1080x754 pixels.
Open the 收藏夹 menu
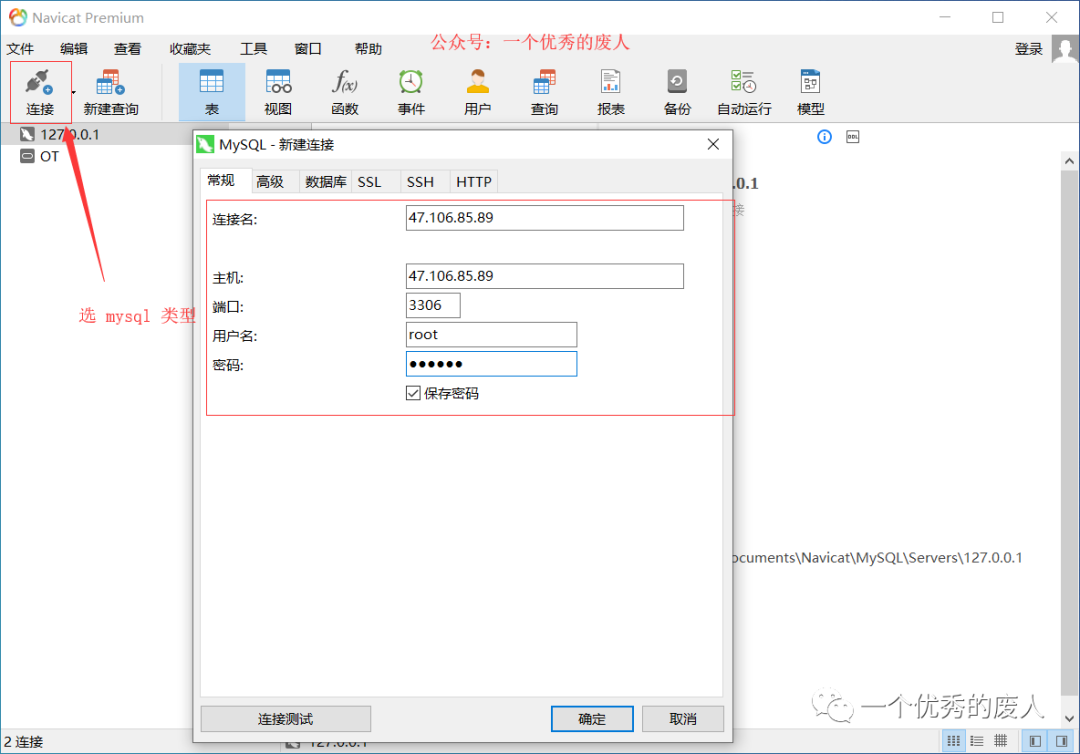click(190, 49)
